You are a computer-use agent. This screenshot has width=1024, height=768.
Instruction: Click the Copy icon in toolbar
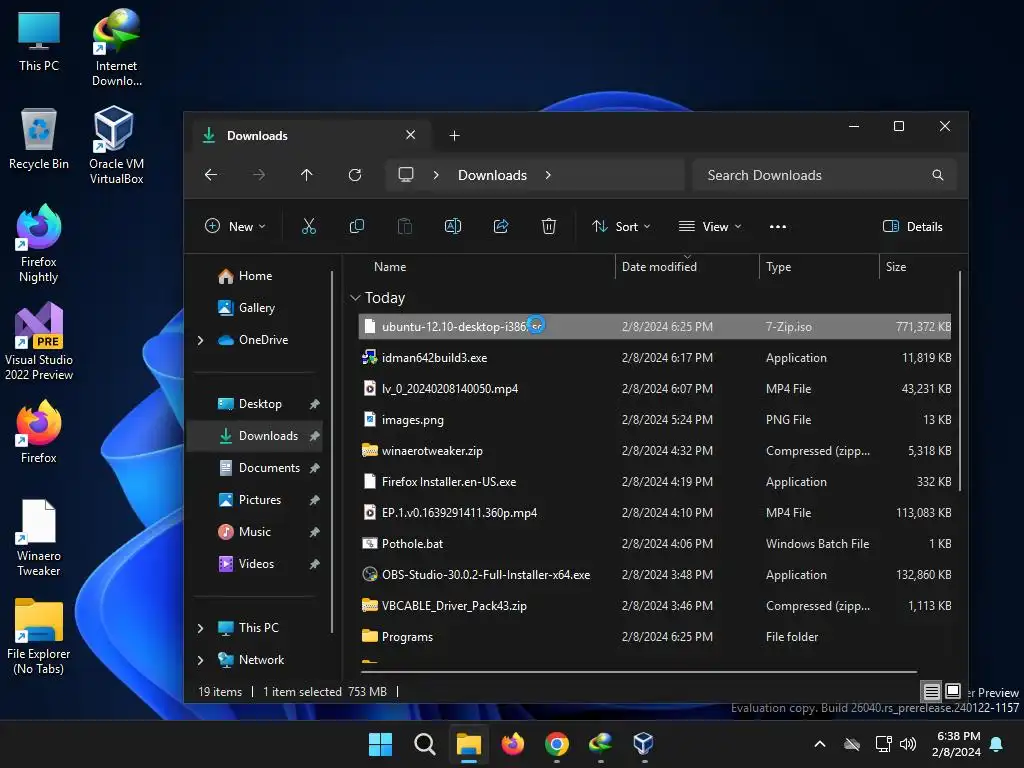[x=357, y=227]
